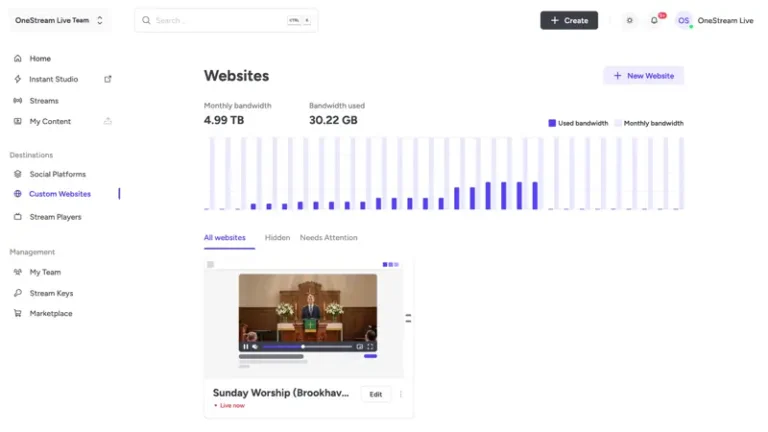Viewport: 768px width, 432px height.
Task: Open My Team in the sidebar
Action: click(x=45, y=272)
